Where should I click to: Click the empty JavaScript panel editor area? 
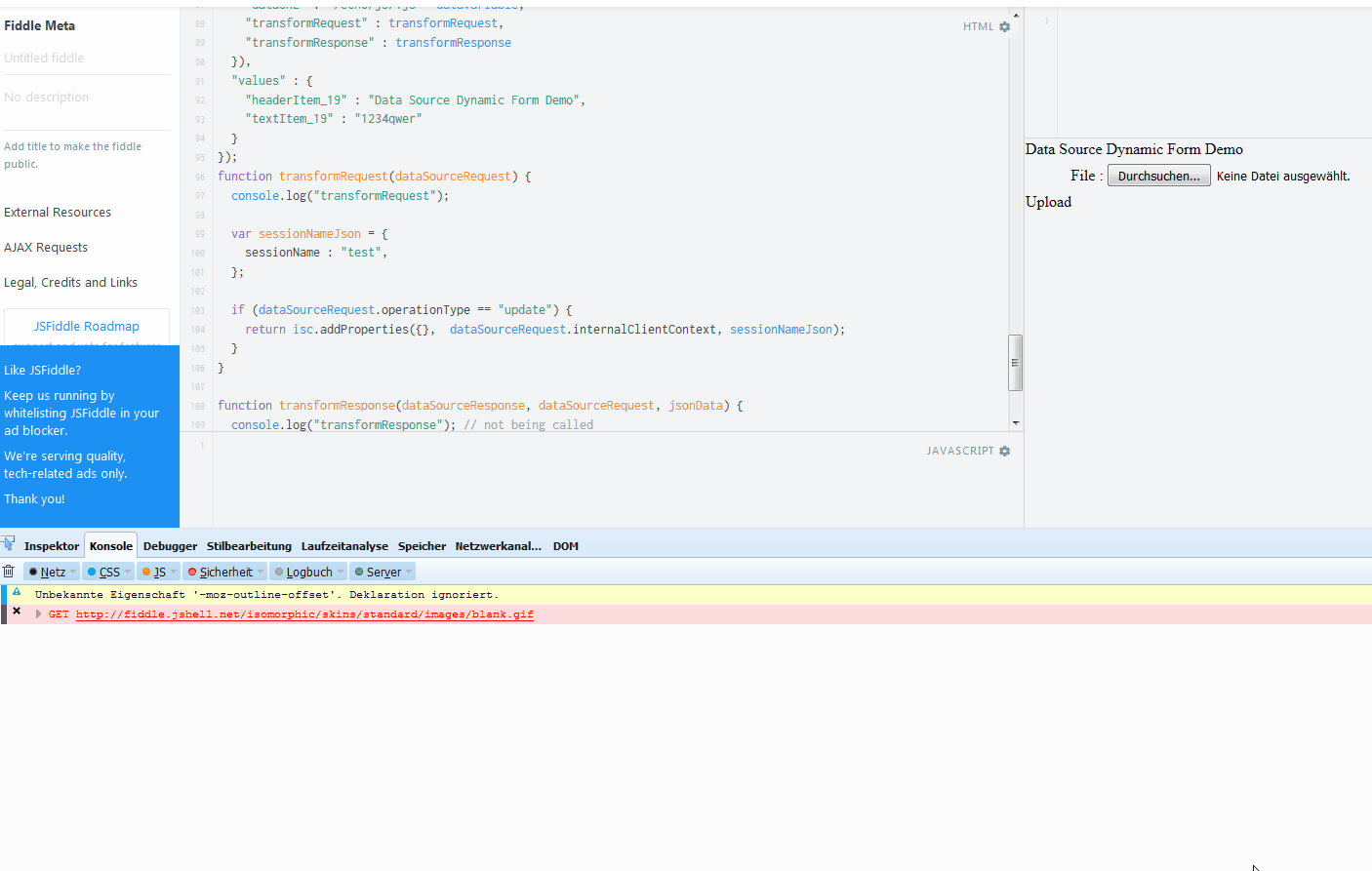(x=618, y=480)
